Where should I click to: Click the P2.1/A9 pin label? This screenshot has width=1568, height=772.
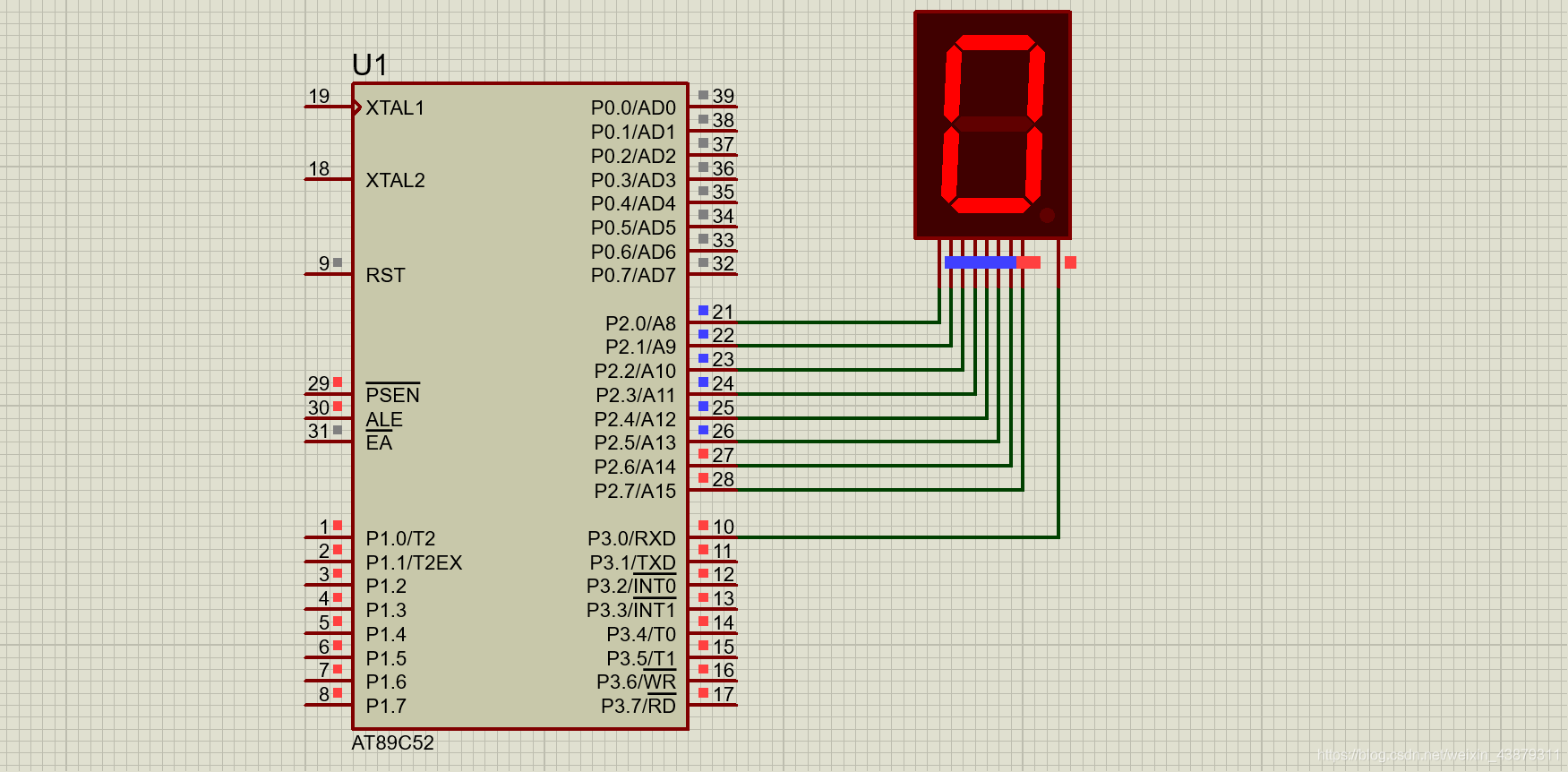tap(640, 347)
